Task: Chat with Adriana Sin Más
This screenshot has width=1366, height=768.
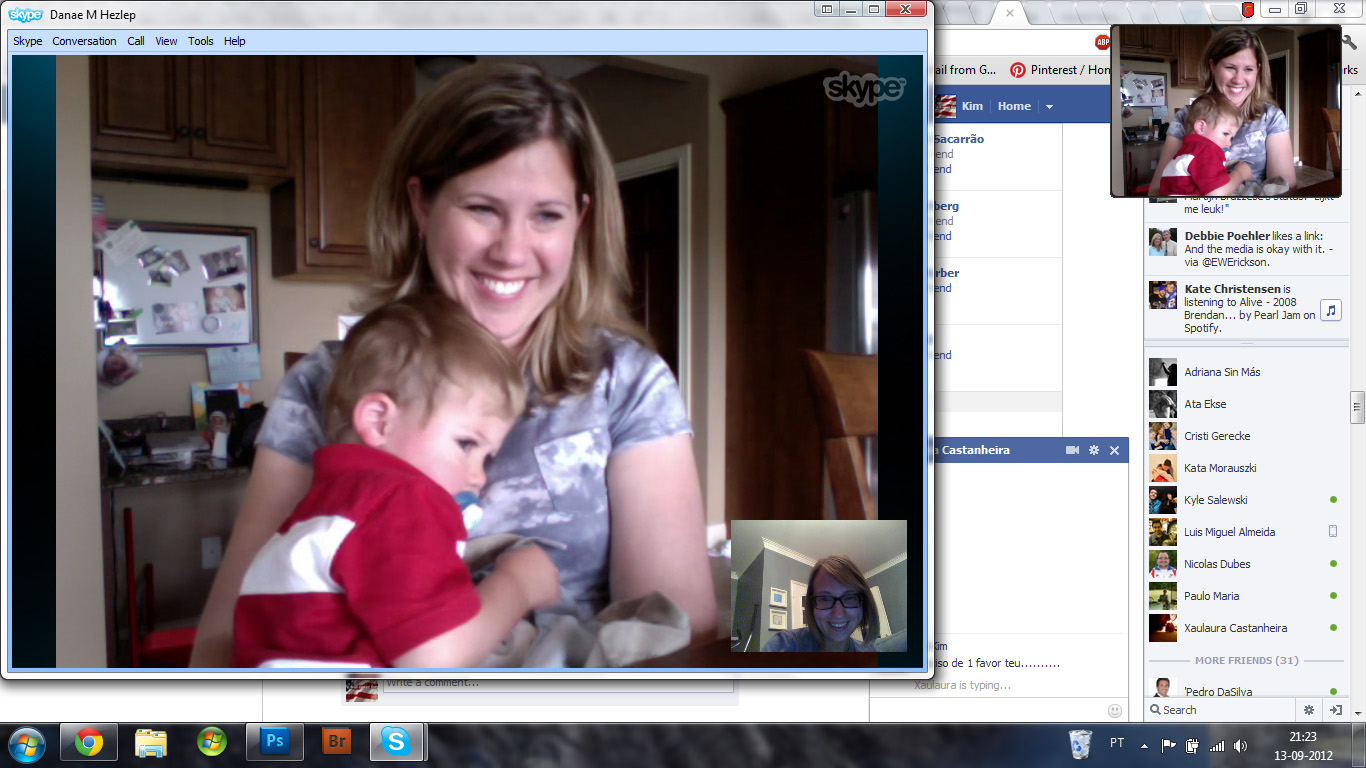Action: [1245, 372]
